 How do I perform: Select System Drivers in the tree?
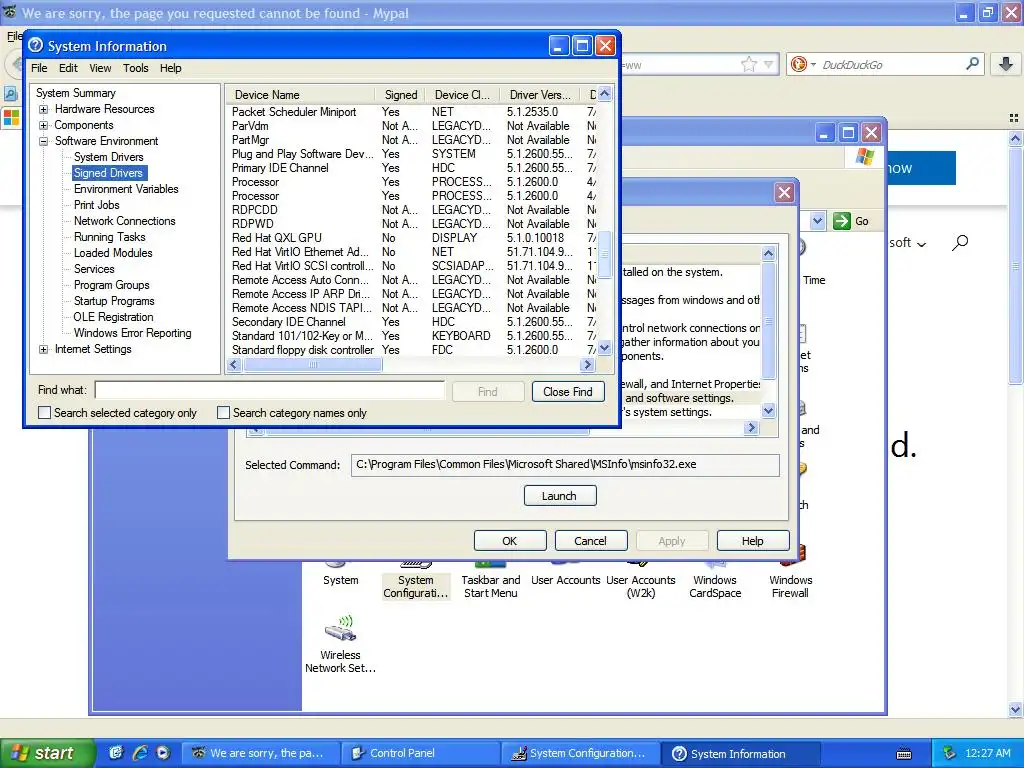tap(108, 157)
